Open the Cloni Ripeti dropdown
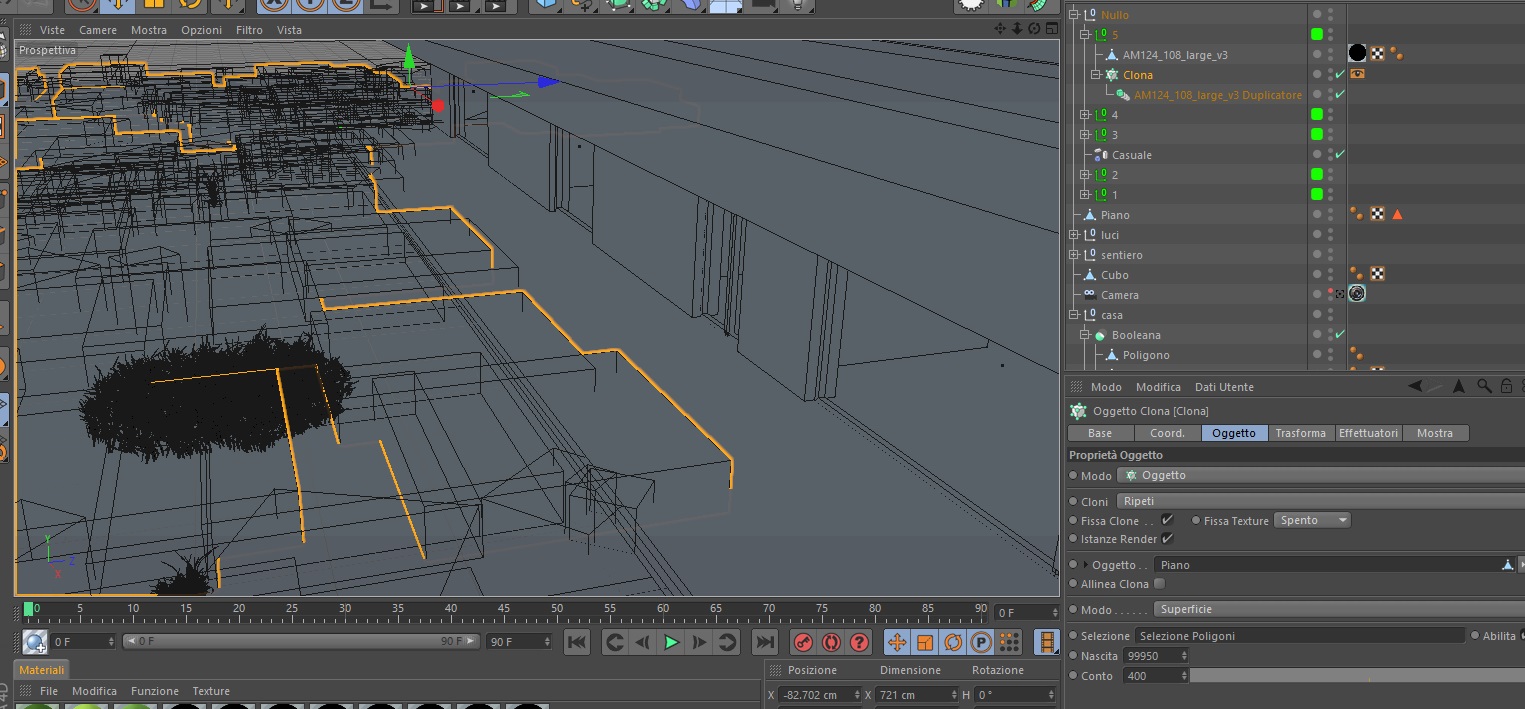The width and height of the screenshot is (1525, 709). pos(1320,501)
